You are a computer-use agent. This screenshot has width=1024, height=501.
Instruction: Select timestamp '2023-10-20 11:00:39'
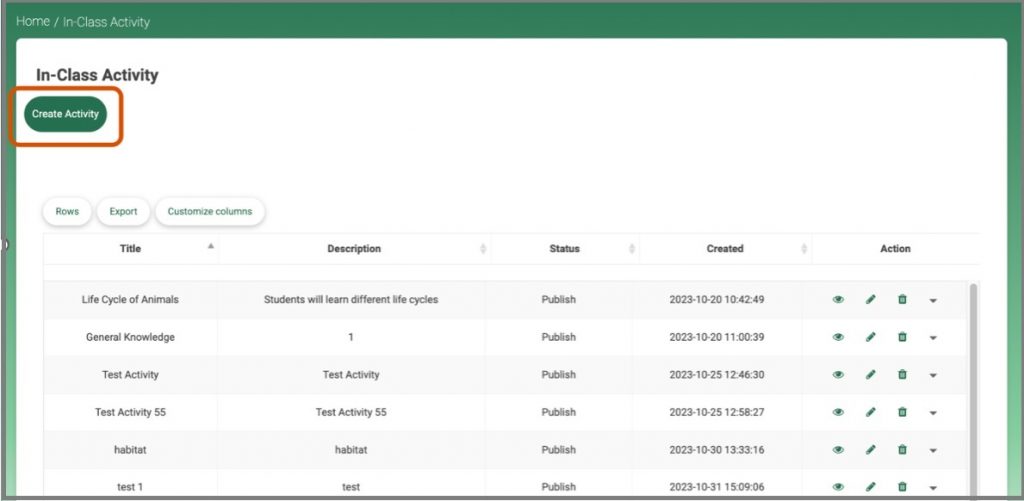[716, 337]
